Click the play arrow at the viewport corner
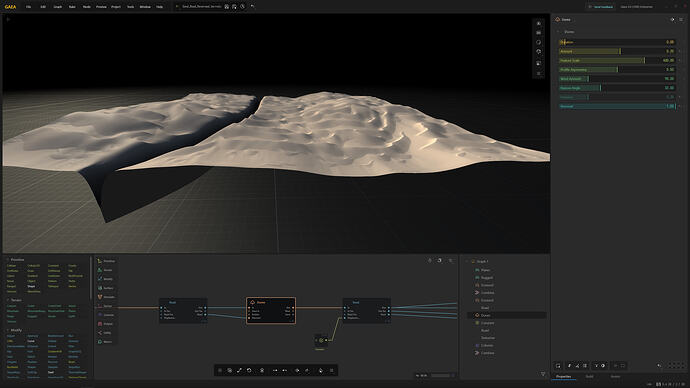 pos(8,19)
